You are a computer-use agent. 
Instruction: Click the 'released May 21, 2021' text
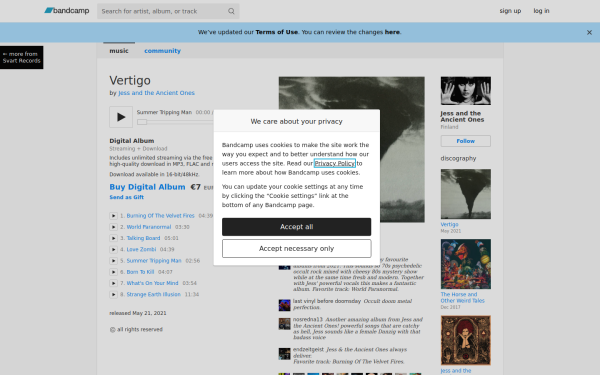coord(138,313)
